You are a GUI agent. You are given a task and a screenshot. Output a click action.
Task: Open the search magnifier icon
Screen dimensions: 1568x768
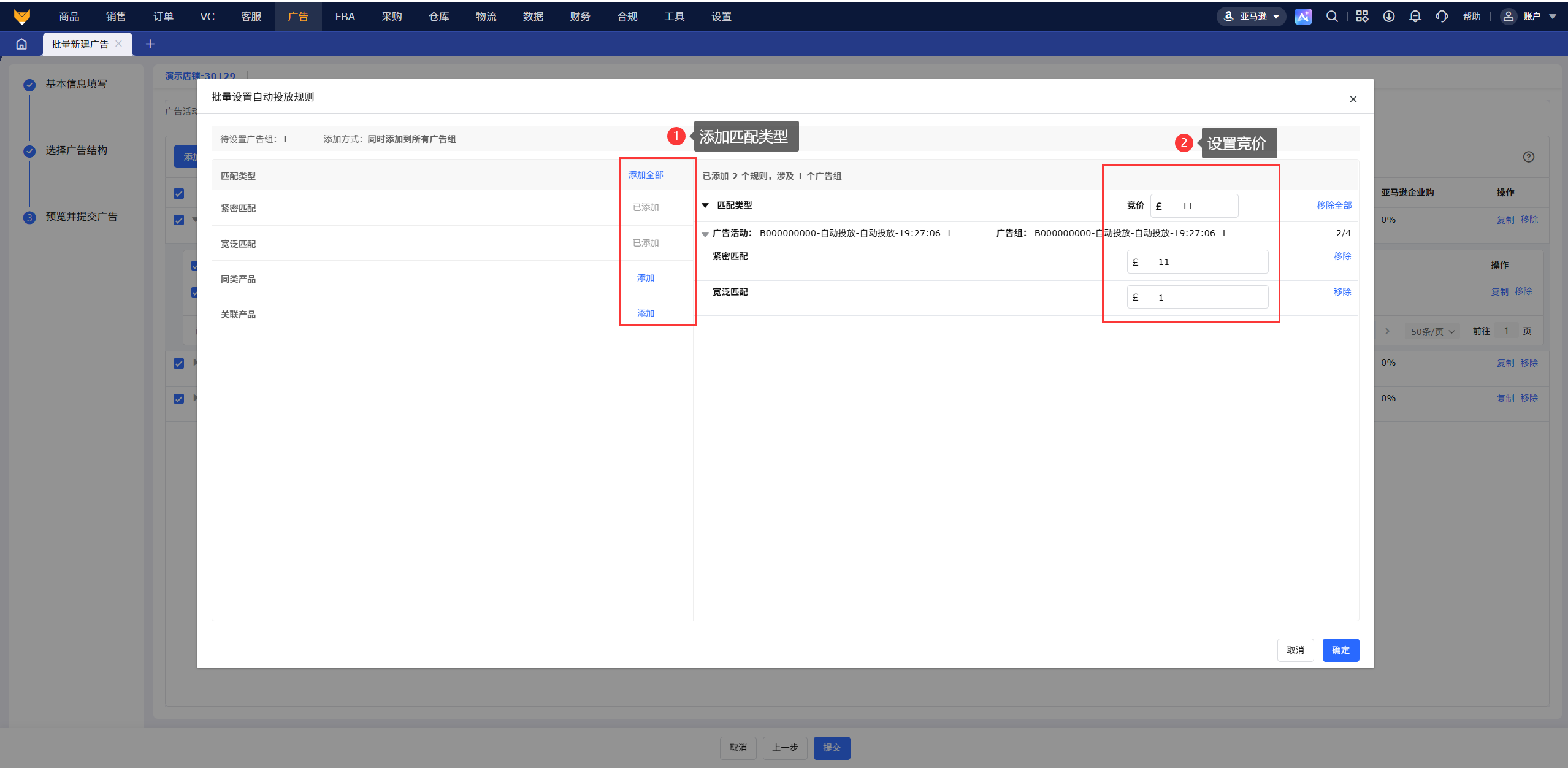pyautogui.click(x=1332, y=17)
